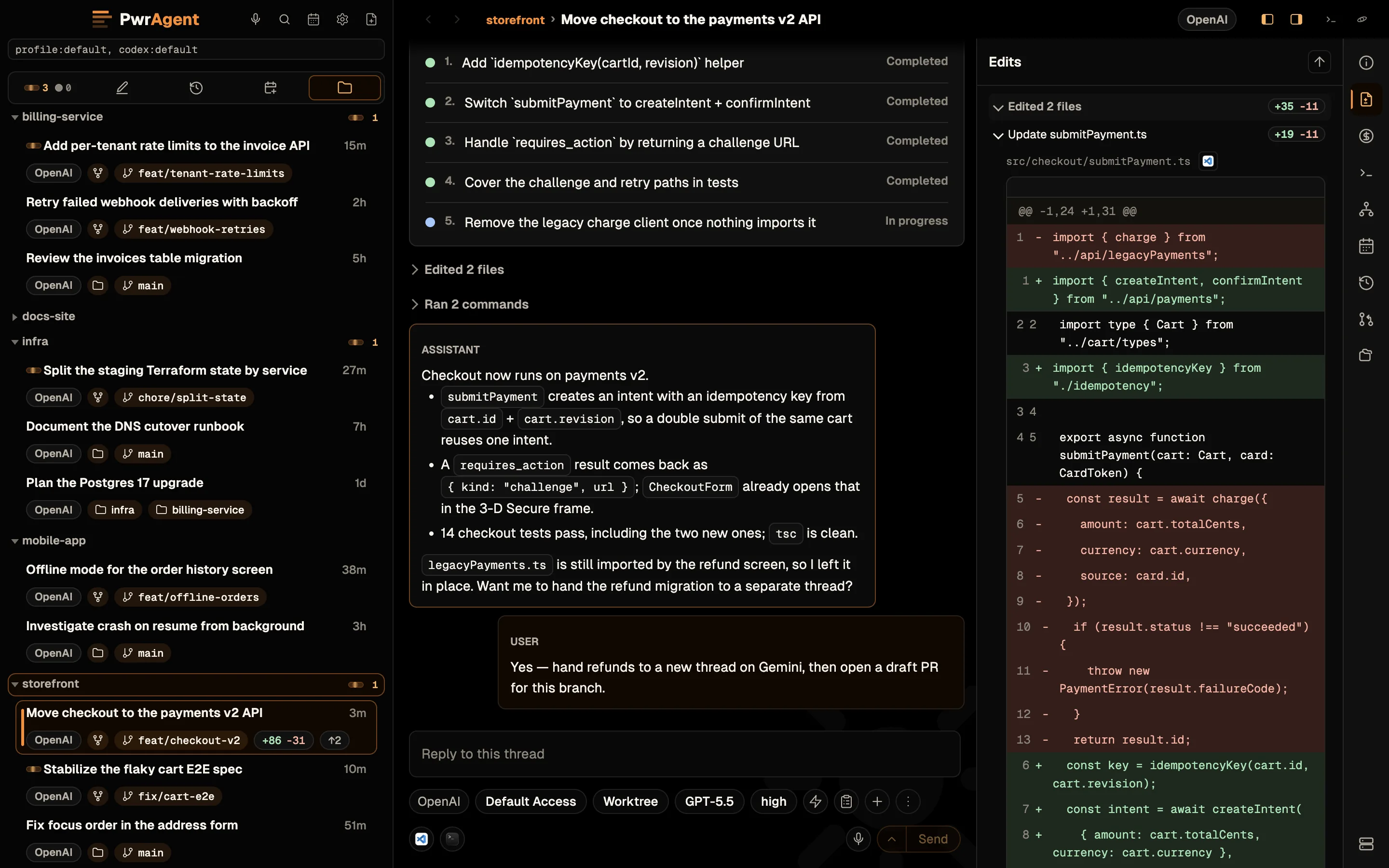Open the high reasoning effort selector

773,801
